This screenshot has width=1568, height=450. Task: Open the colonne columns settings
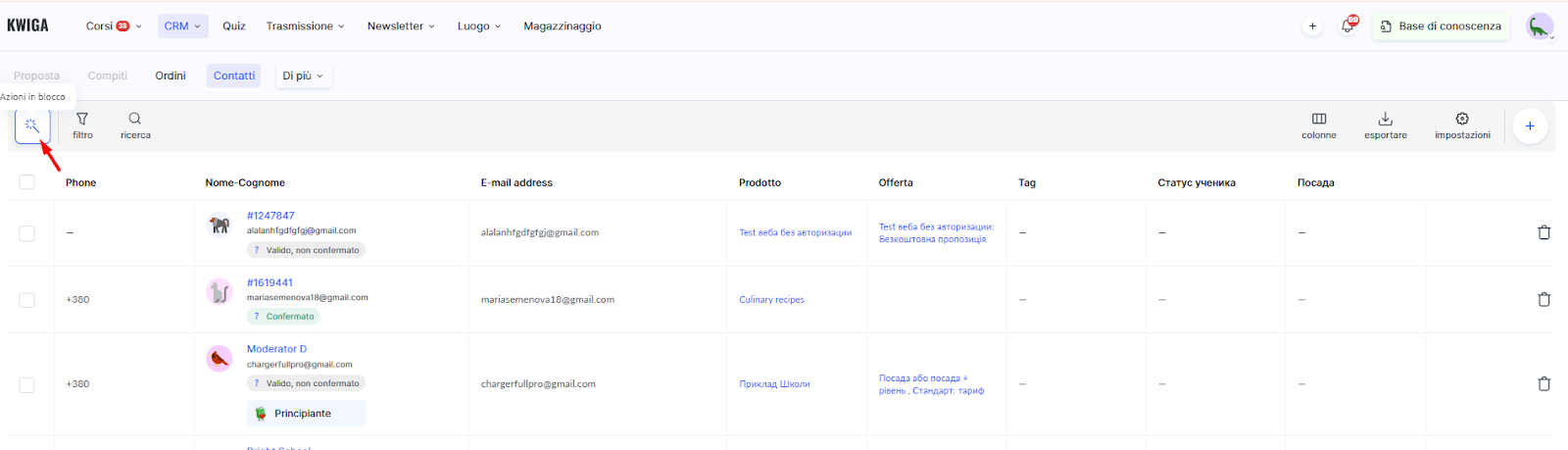pos(1318,120)
